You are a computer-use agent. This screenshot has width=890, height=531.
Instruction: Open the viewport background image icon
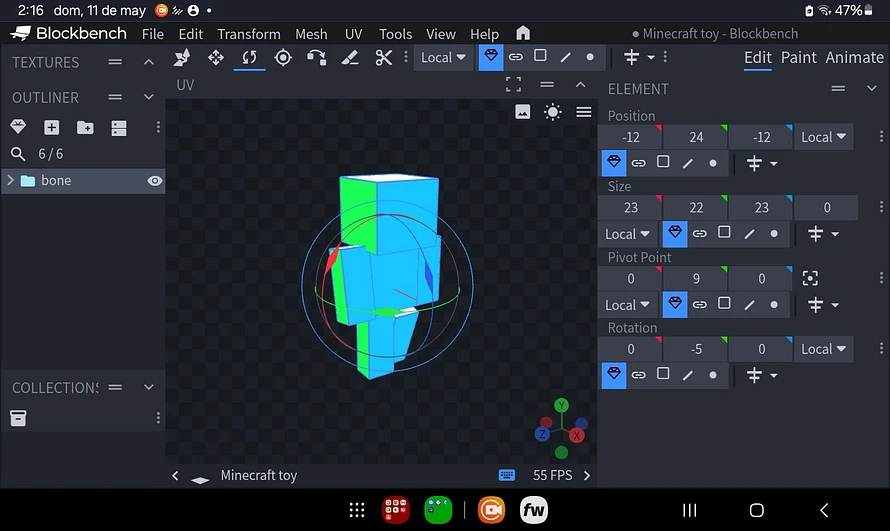pos(522,112)
